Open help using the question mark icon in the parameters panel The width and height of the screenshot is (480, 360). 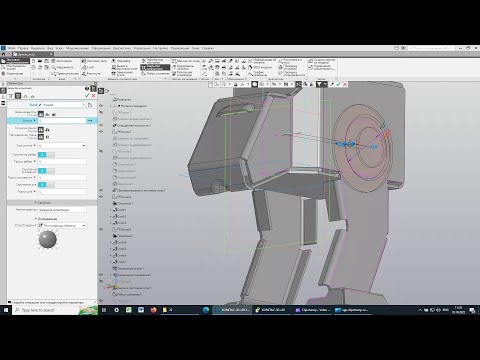click(87, 88)
